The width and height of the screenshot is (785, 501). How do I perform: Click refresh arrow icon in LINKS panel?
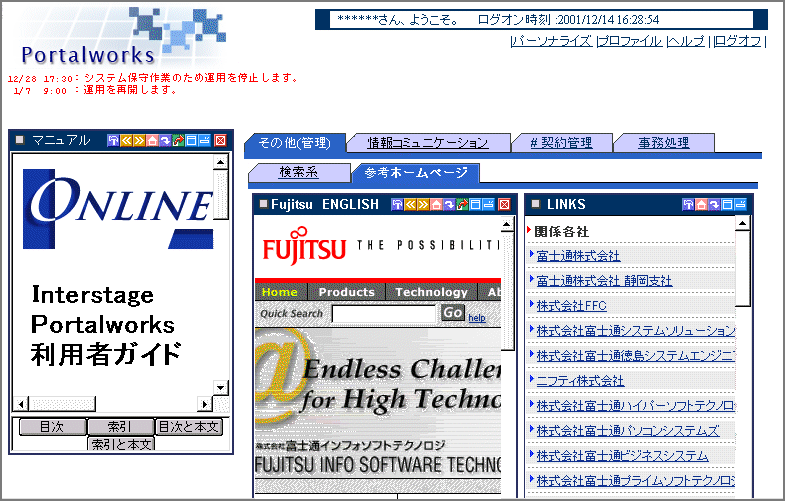click(x=714, y=204)
